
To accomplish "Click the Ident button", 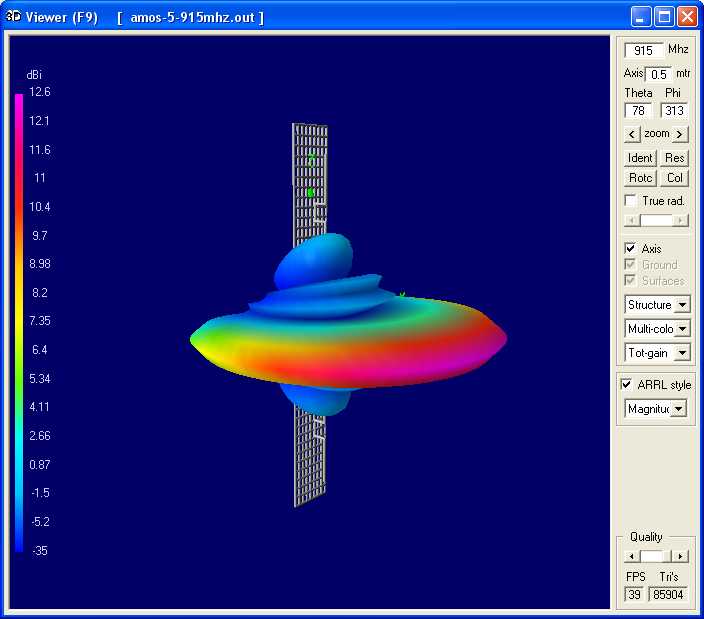I will [x=640, y=158].
